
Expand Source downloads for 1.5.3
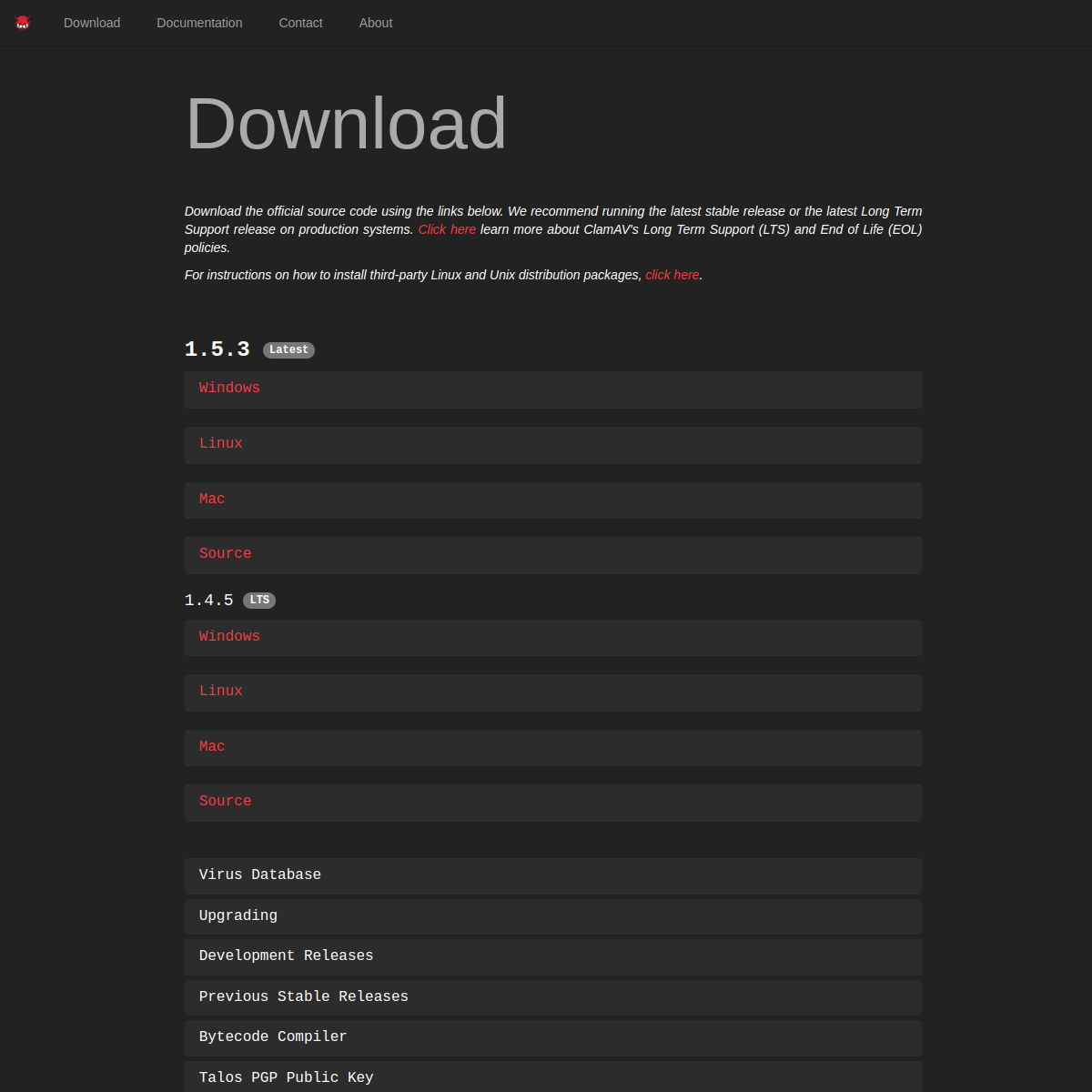pos(553,555)
